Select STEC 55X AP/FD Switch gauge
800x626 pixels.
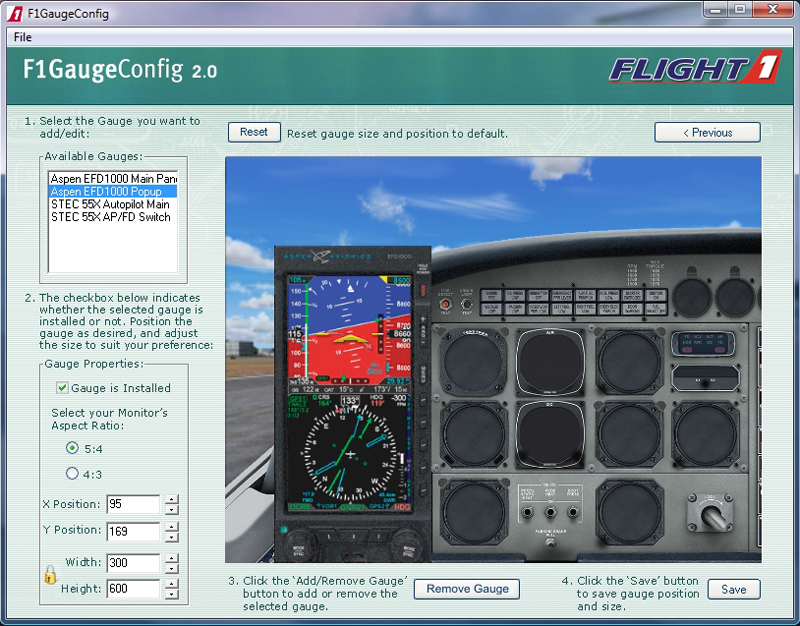tap(113, 217)
